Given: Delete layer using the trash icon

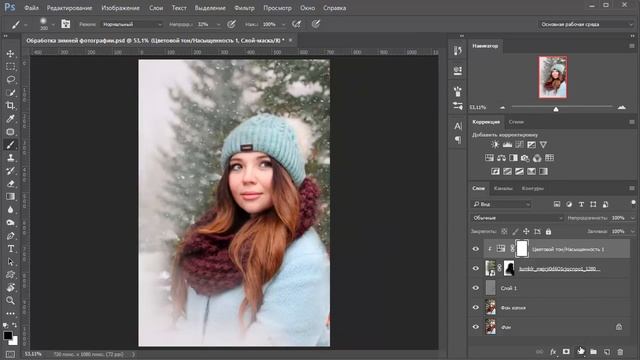Looking at the screenshot, I should click(x=620, y=351).
